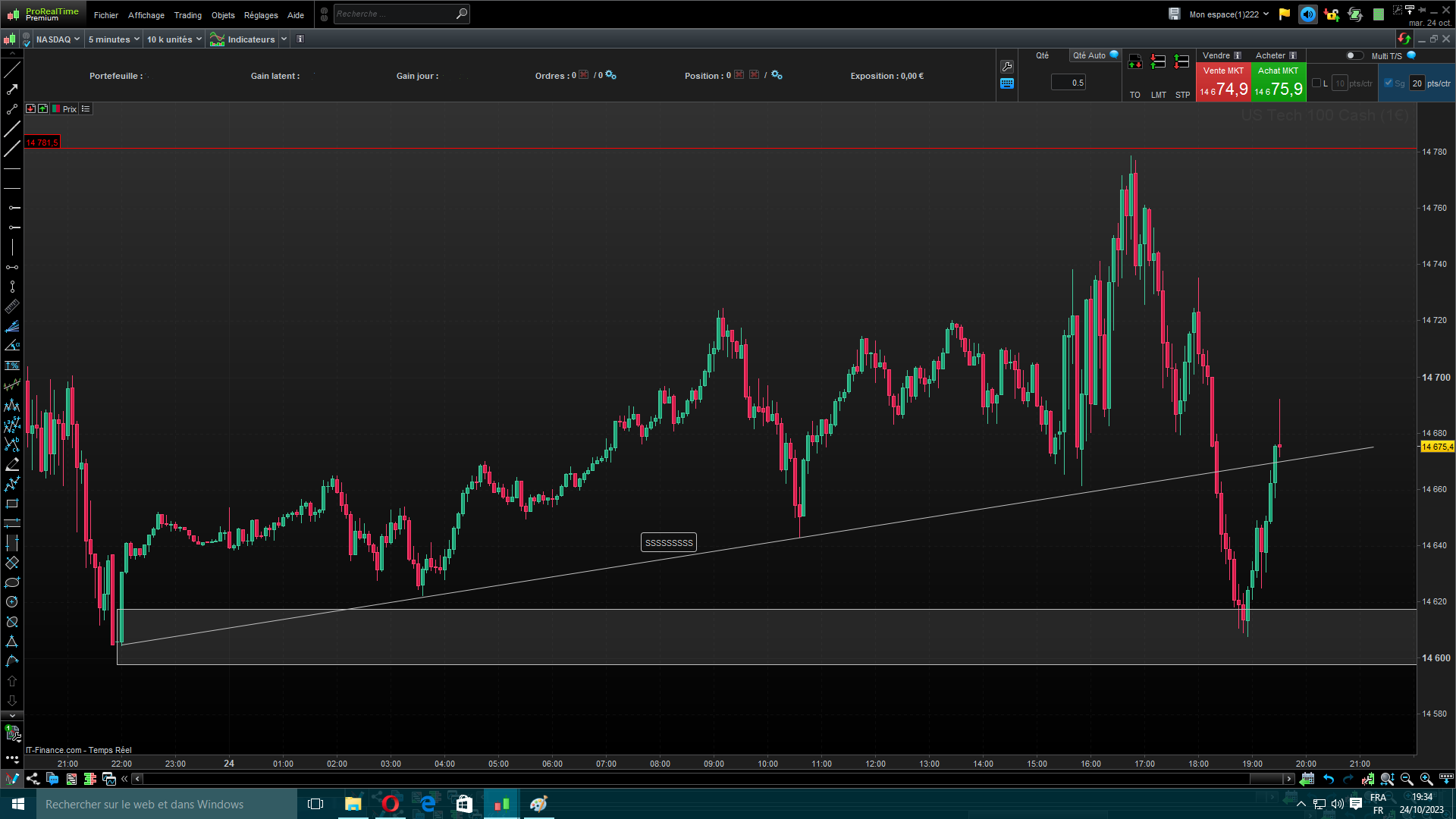Toggle the Multi T/S switch
Viewport: 1456px width, 819px height.
1354,55
